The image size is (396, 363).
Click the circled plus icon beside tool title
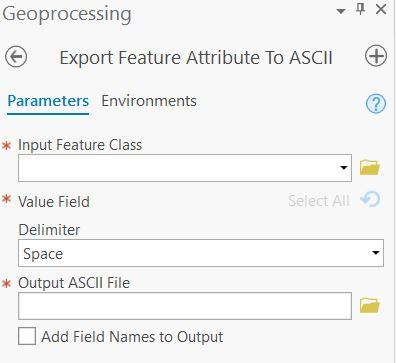tap(376, 56)
